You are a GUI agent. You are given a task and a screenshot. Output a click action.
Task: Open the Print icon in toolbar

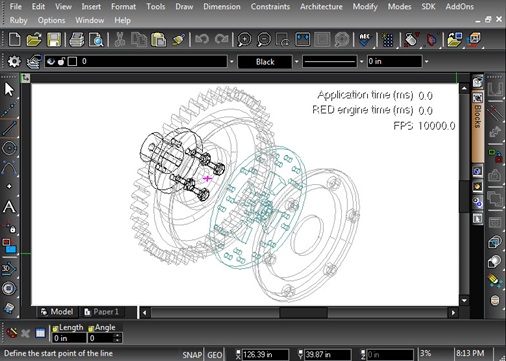click(x=77, y=40)
